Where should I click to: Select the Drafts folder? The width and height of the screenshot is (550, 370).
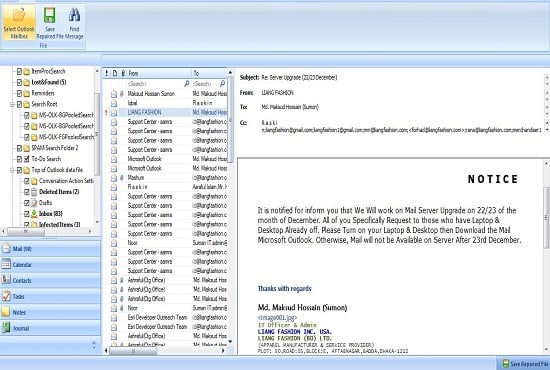(x=45, y=203)
